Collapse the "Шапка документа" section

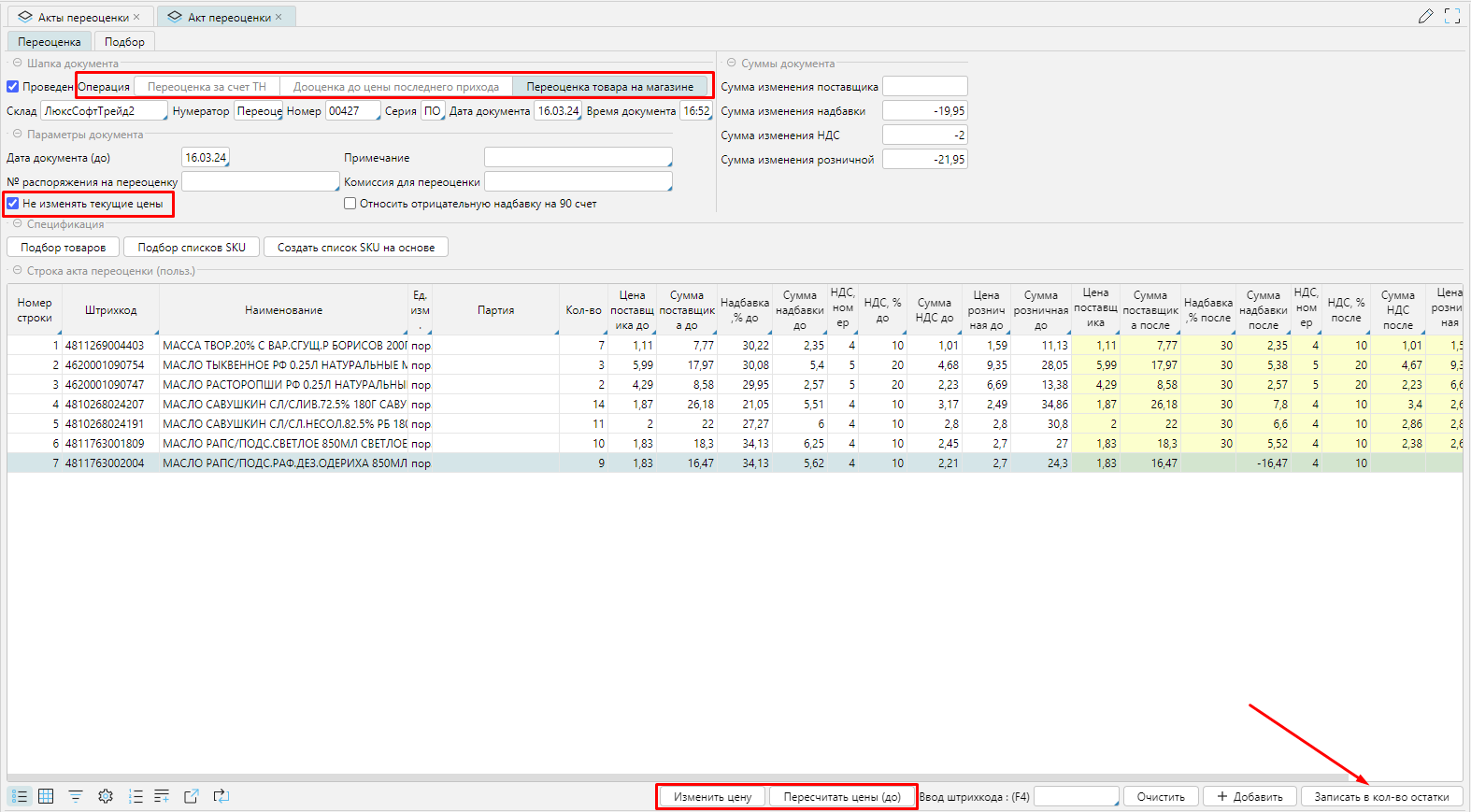click(x=17, y=64)
